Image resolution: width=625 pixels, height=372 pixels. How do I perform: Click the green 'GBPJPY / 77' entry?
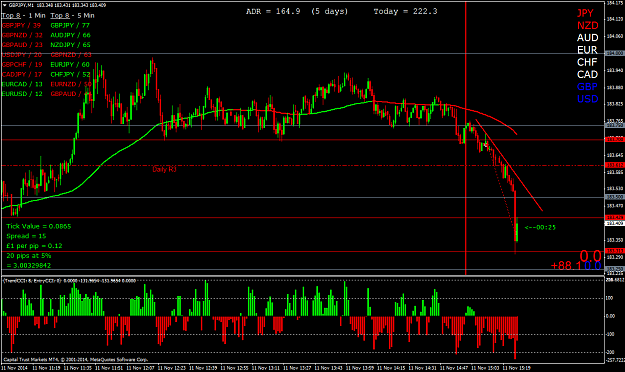coord(70,25)
